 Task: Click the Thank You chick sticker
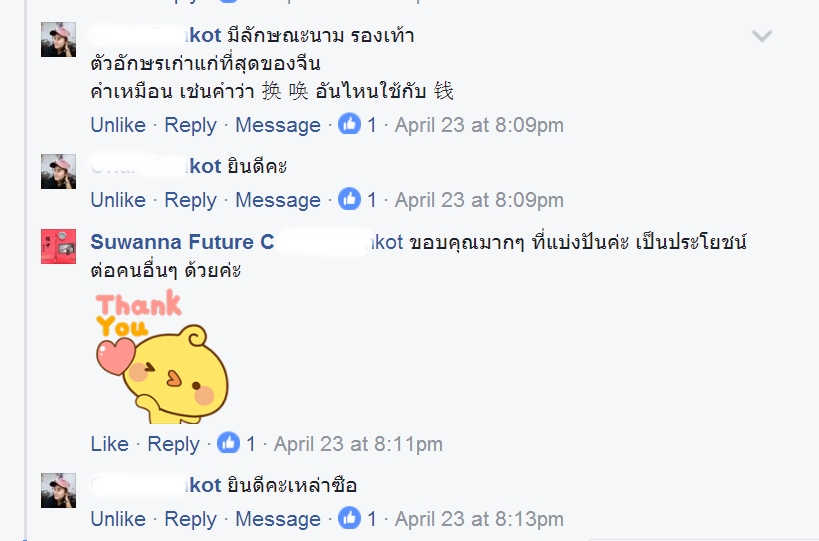(162, 356)
